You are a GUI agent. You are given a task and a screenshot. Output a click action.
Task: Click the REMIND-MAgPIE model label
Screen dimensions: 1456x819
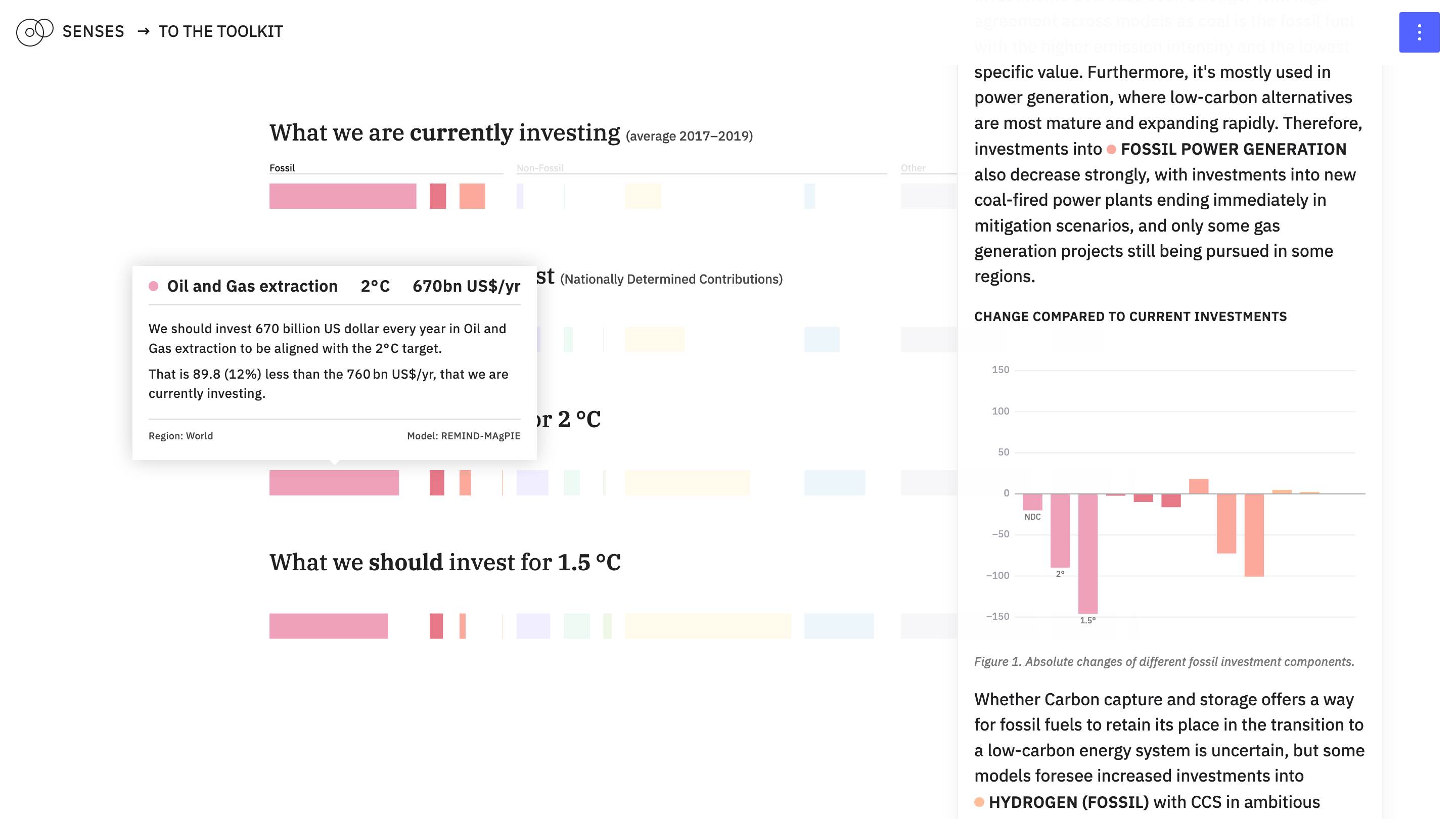click(464, 436)
